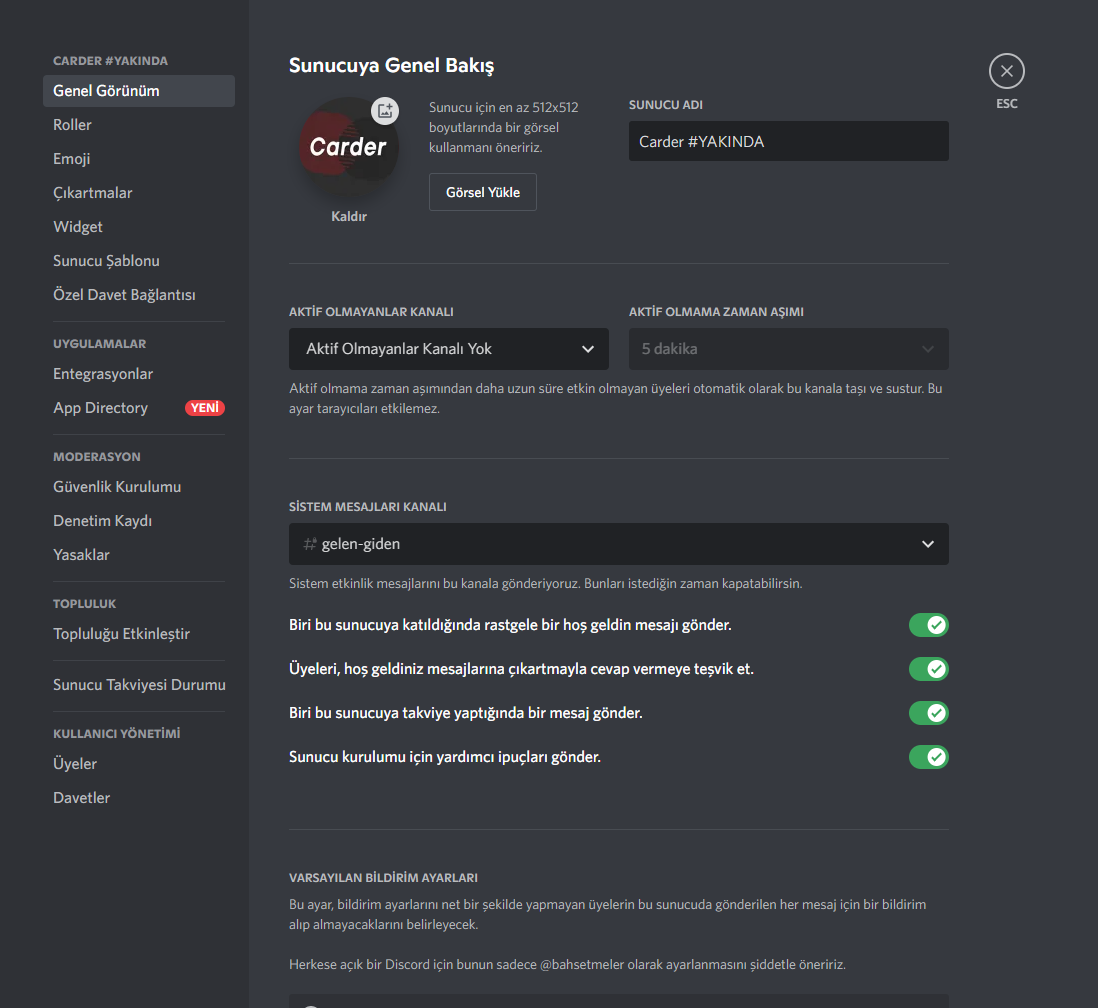
Task: Close settings with the ESC circle icon
Action: point(1006,71)
